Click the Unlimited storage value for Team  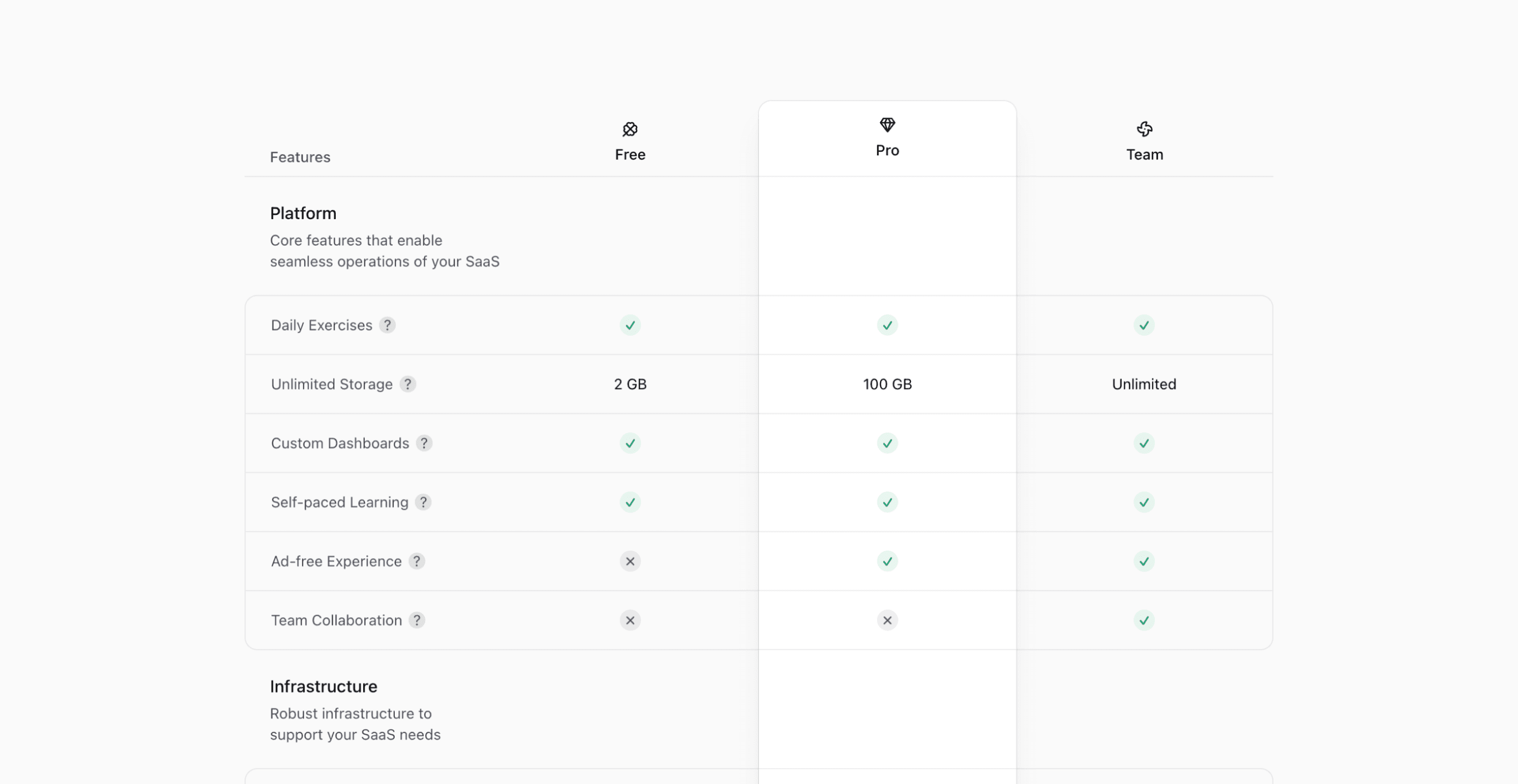point(1144,384)
